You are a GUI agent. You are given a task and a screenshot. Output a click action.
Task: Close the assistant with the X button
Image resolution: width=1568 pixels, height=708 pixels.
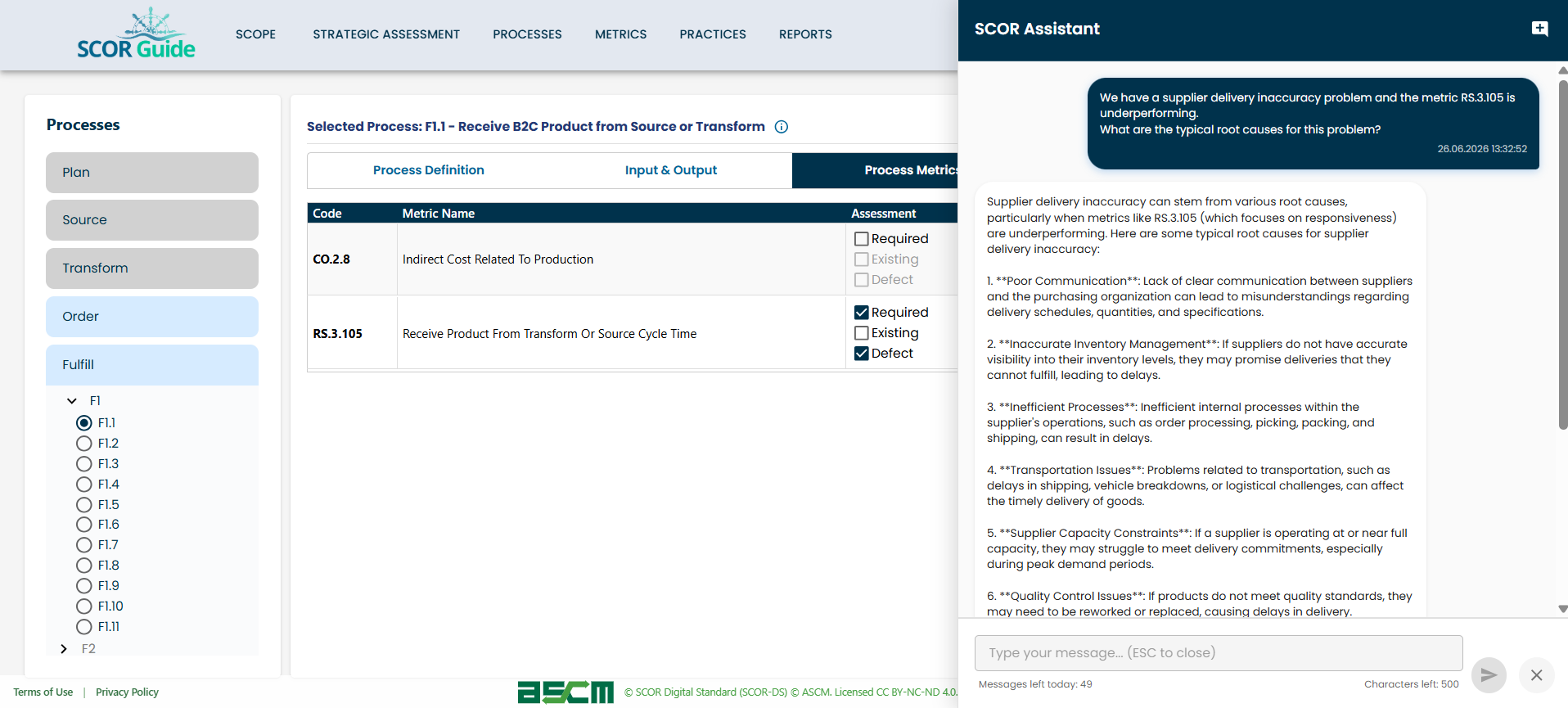(x=1536, y=675)
